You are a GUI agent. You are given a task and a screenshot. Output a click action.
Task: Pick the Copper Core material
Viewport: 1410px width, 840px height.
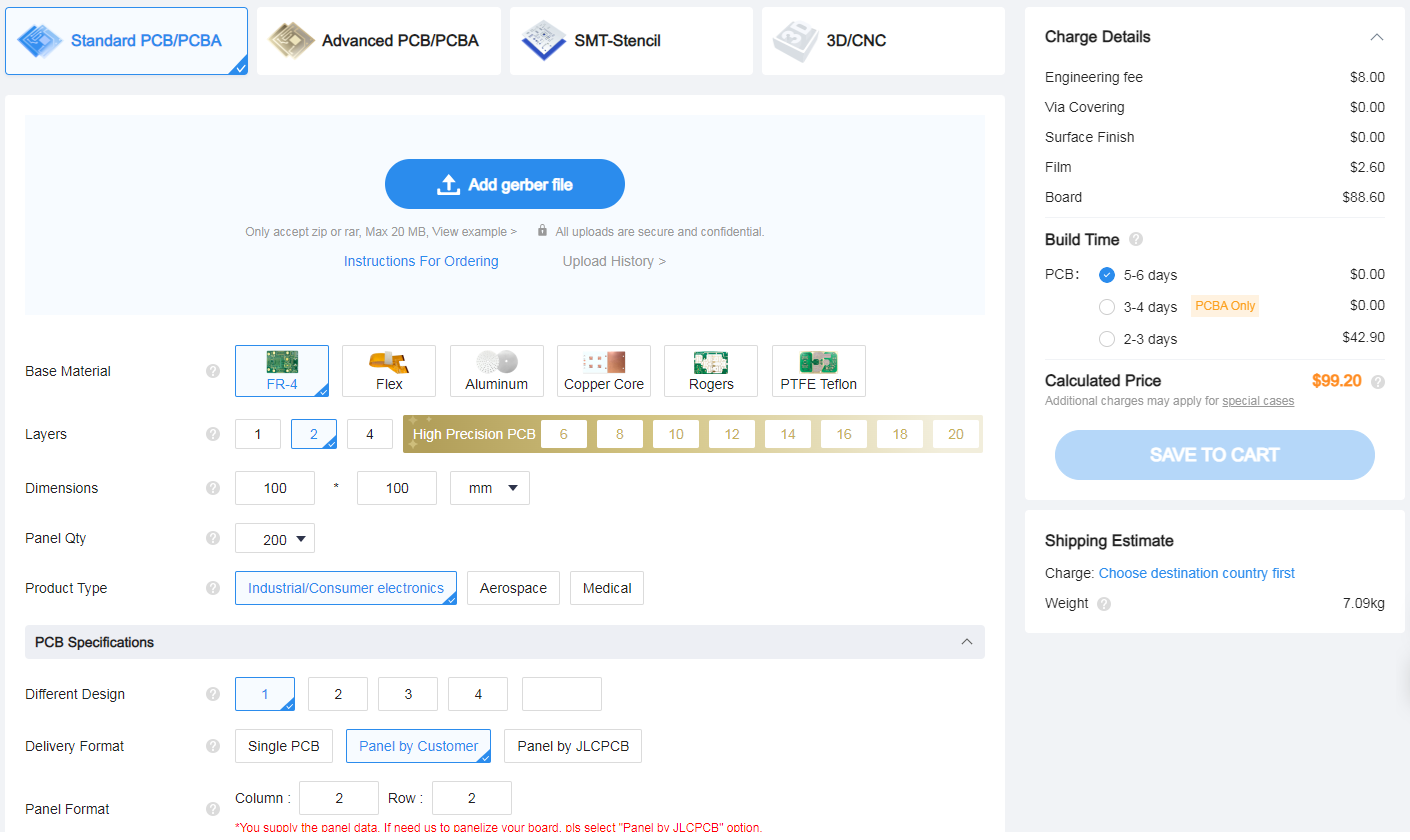603,371
